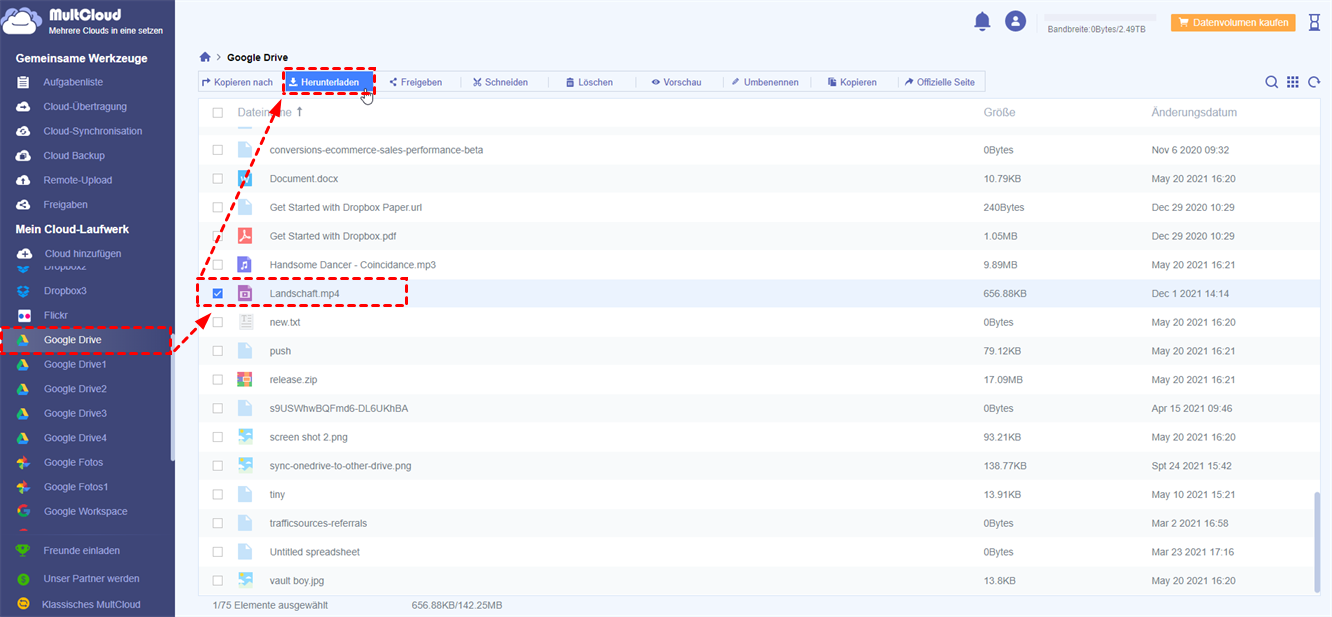Toggle the select-all checkbox in header
The width and height of the screenshot is (1332, 617).
(218, 113)
